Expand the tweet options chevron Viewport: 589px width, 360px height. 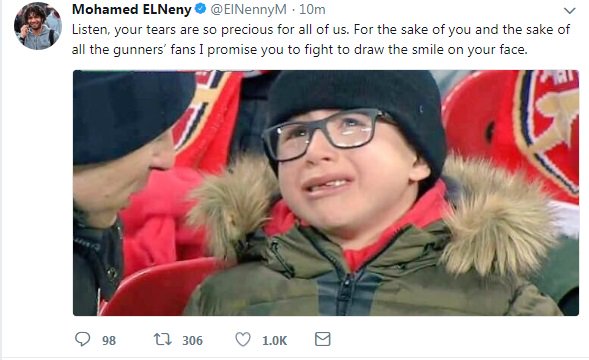point(570,11)
